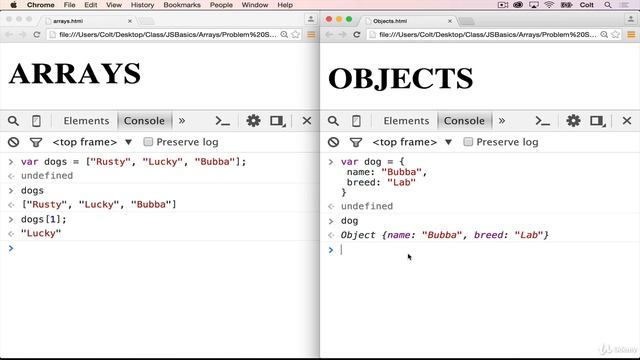Open the File menu
The width and height of the screenshot is (640, 360).
point(69,5)
